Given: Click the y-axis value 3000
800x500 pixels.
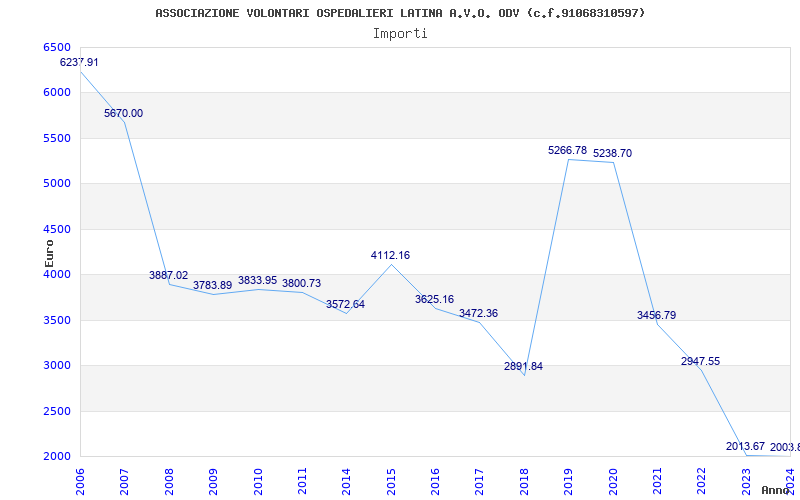Looking at the screenshot, I should [57, 366].
